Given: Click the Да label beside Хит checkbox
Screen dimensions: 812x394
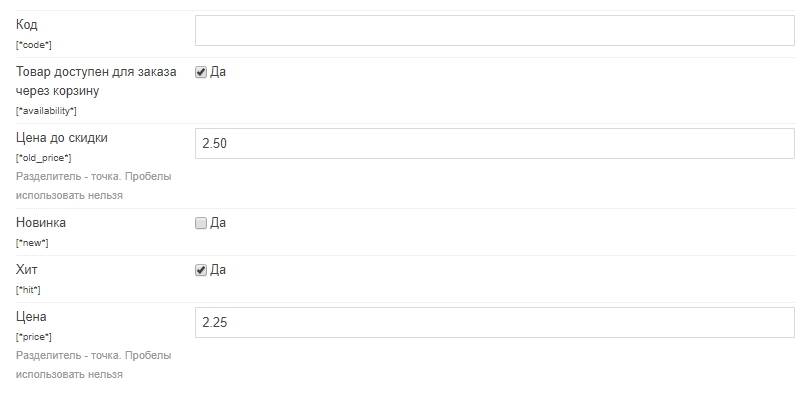Looking at the screenshot, I should tap(218, 270).
